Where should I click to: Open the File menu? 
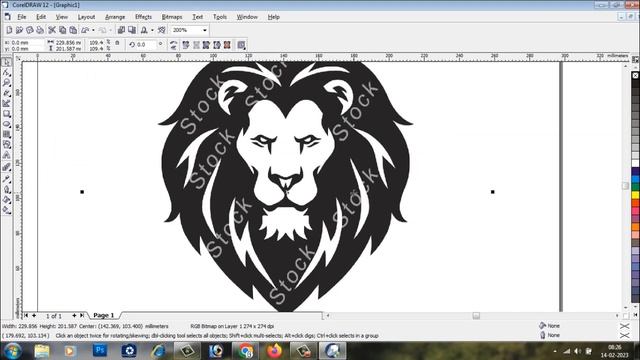22,17
